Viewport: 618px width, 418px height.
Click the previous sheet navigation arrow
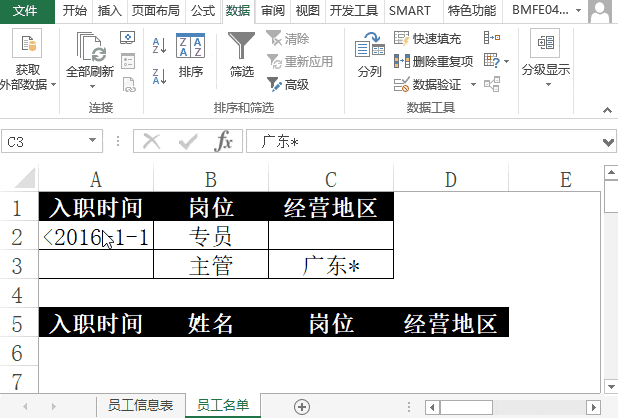[26, 406]
